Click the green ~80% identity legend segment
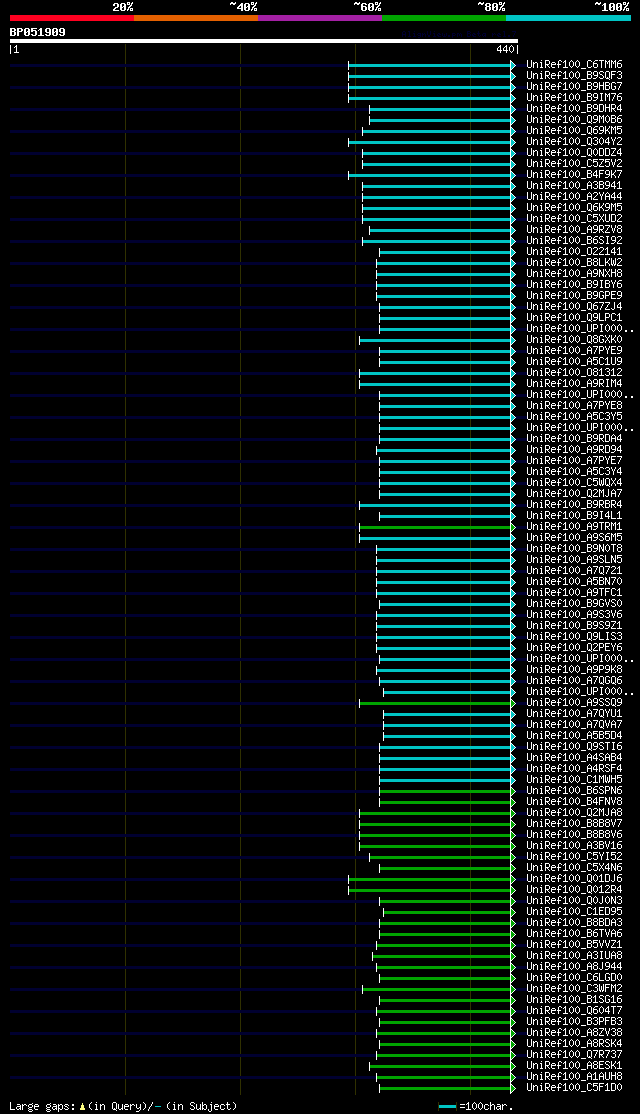This screenshot has height=1114, width=640. click(444, 18)
